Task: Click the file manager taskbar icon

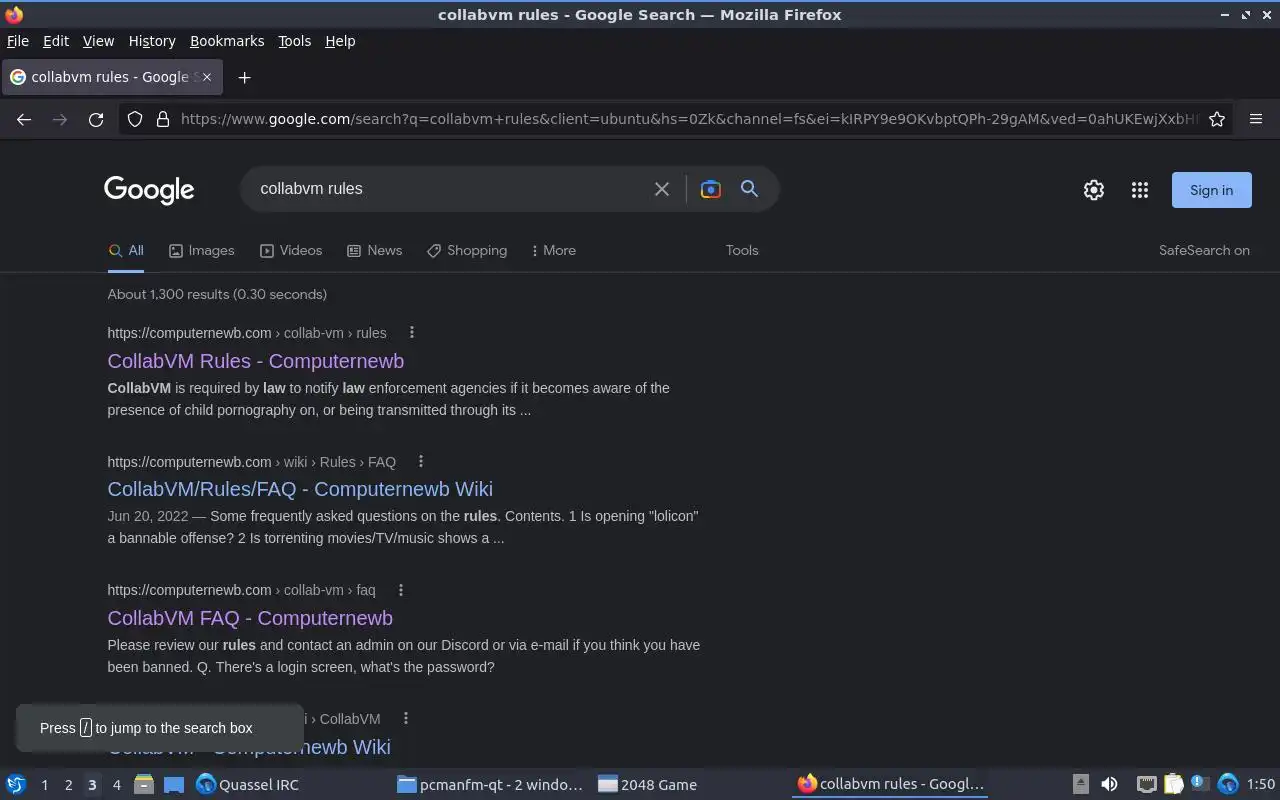Action: (x=143, y=785)
